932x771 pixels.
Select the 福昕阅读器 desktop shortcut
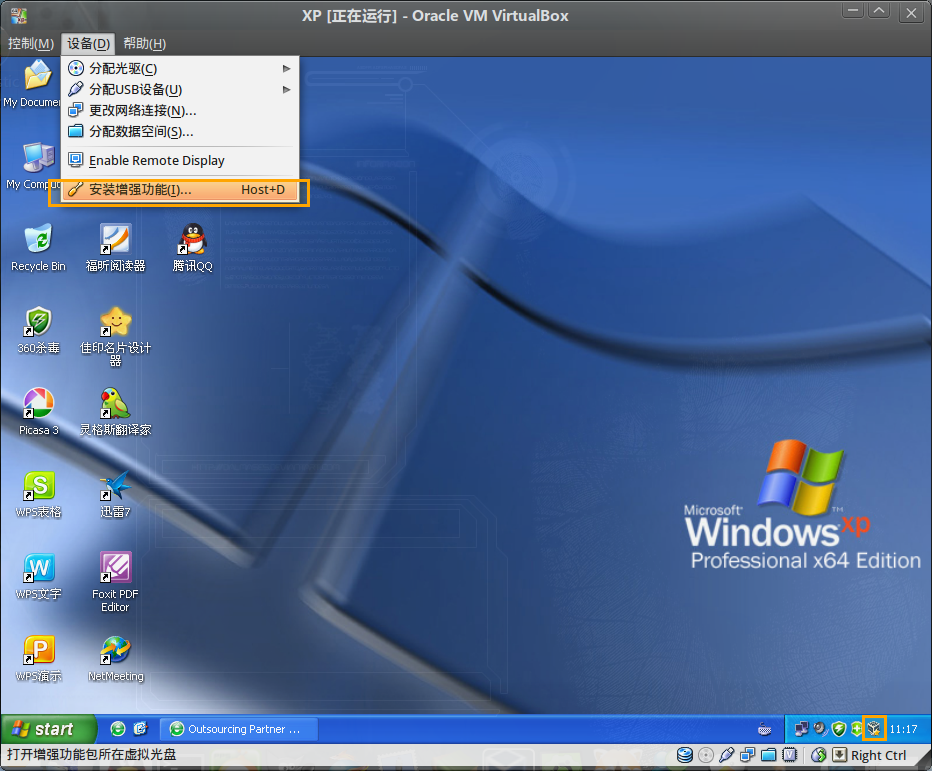pos(115,247)
